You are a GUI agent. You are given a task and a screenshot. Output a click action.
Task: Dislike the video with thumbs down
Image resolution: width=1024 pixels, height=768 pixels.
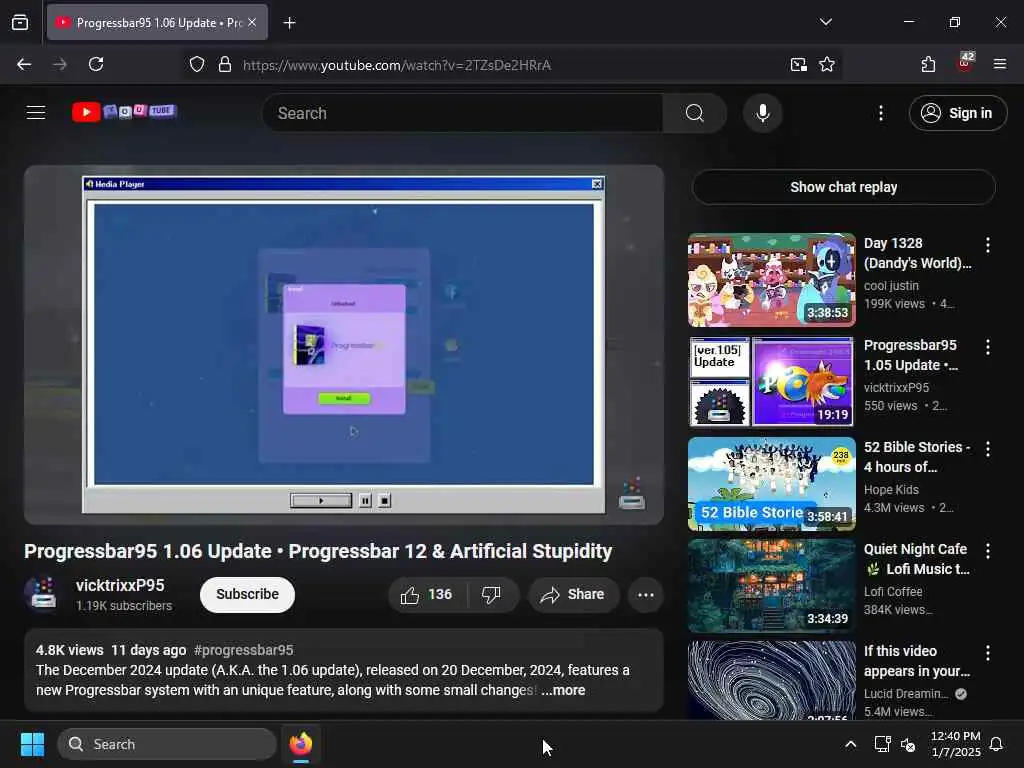coord(491,594)
